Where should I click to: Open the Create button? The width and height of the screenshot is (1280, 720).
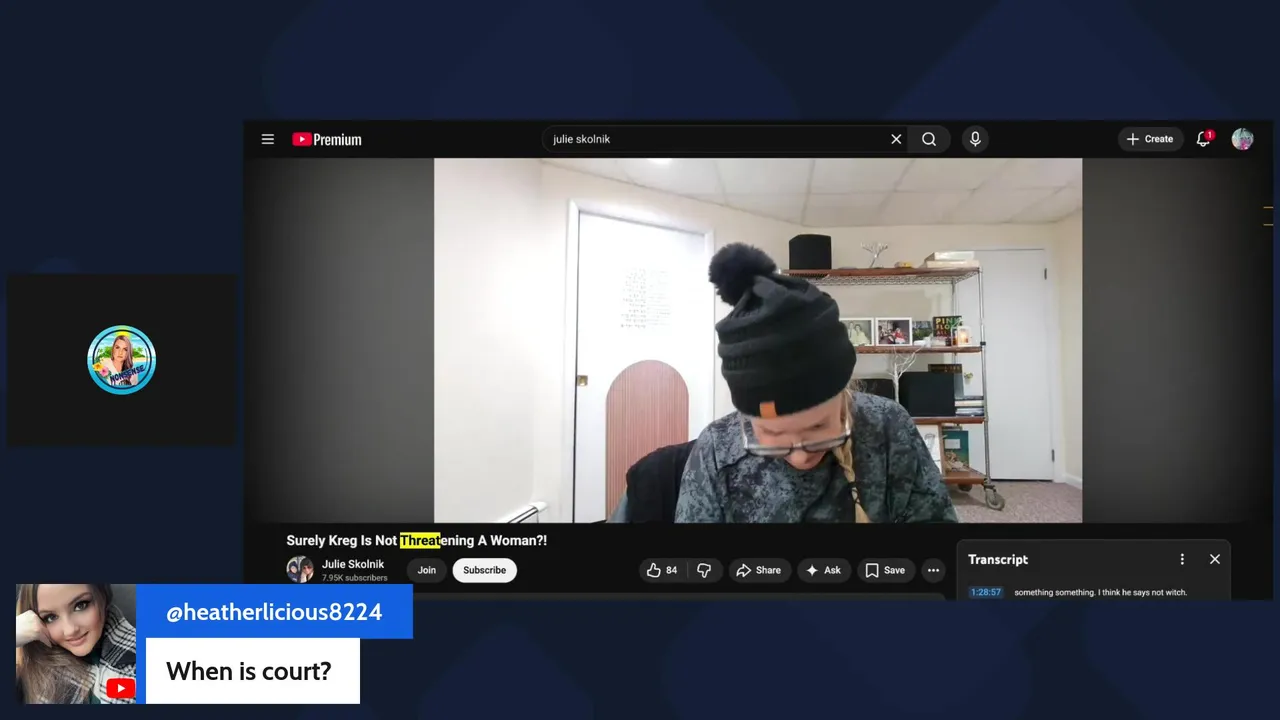(x=1150, y=139)
